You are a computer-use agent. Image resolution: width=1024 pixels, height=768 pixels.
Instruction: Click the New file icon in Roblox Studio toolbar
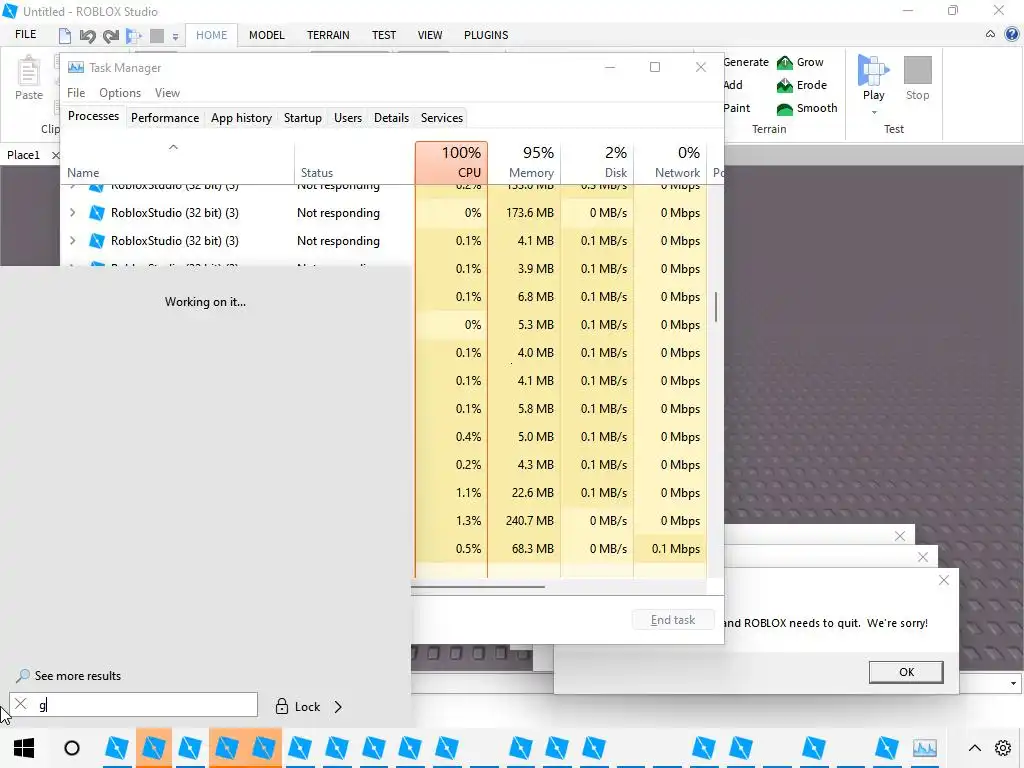65,35
